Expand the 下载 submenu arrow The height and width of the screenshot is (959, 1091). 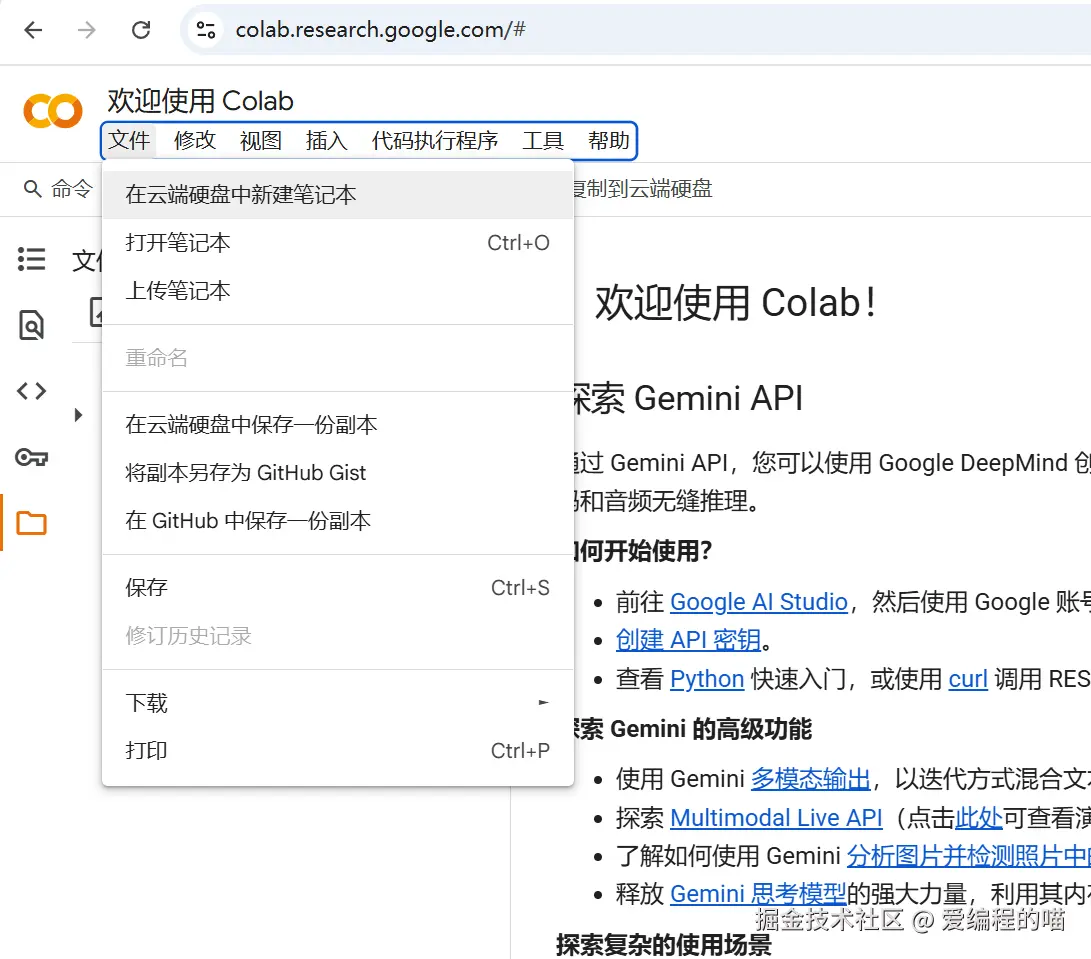[x=543, y=702]
